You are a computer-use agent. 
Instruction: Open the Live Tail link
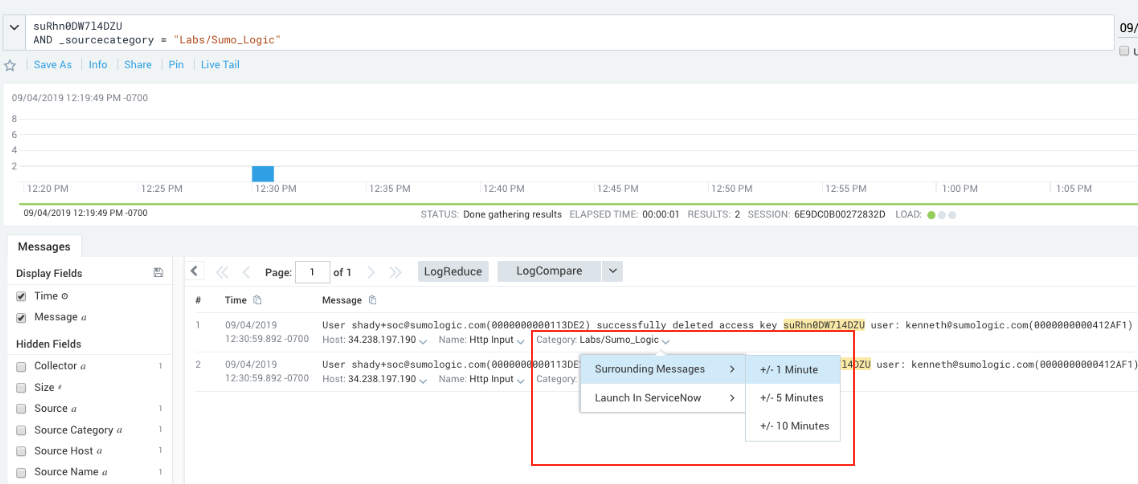(x=220, y=65)
